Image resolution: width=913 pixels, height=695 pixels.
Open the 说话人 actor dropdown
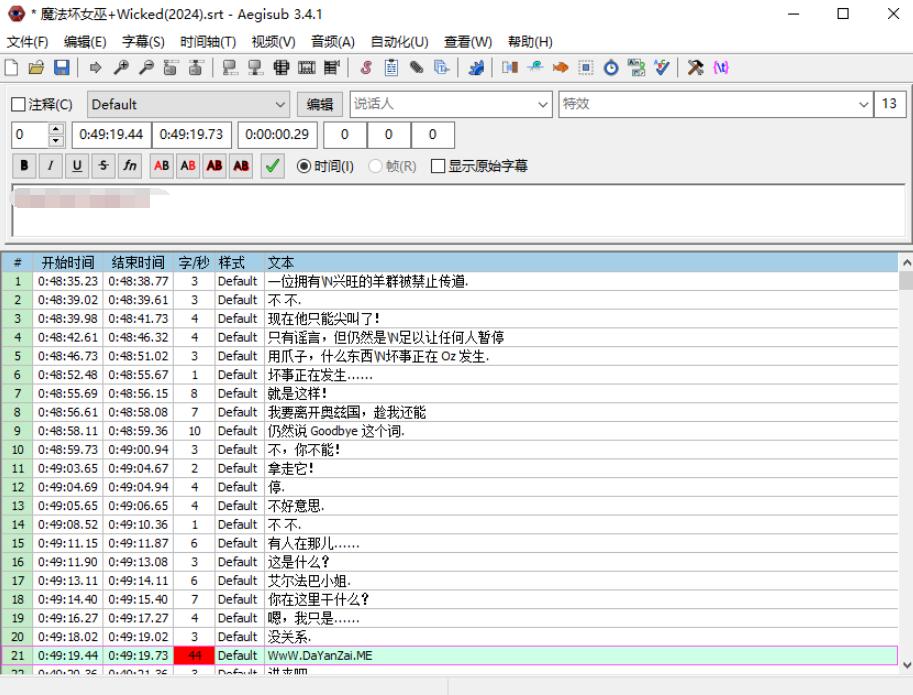tap(543, 105)
